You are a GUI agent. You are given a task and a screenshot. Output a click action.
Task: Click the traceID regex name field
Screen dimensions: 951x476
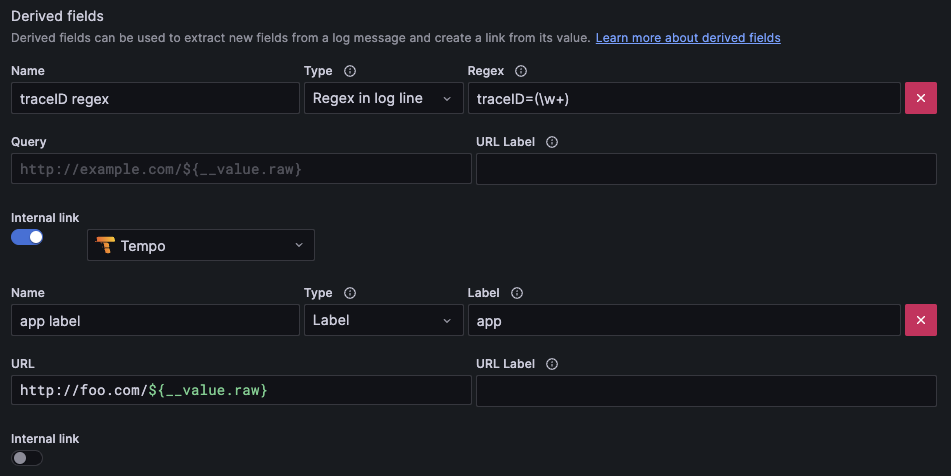click(x=155, y=98)
